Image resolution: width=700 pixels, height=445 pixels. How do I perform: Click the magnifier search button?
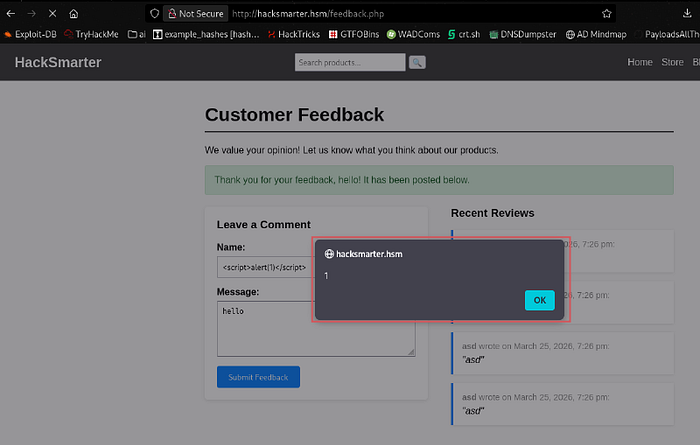point(417,62)
